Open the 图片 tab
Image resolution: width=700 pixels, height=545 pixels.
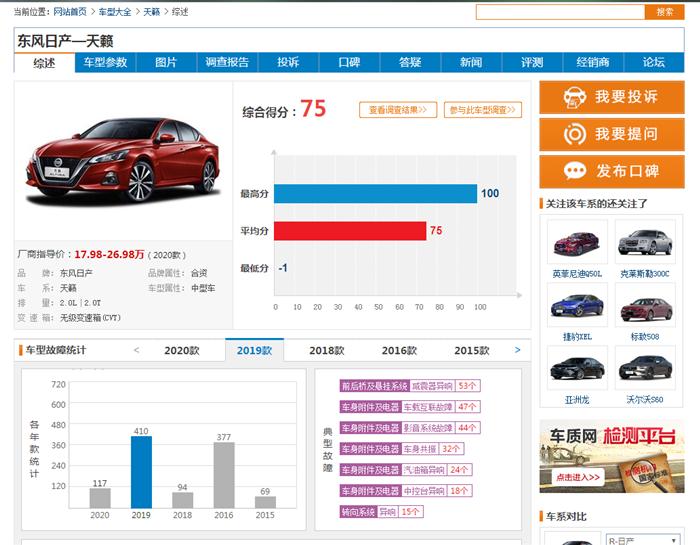pyautogui.click(x=166, y=62)
